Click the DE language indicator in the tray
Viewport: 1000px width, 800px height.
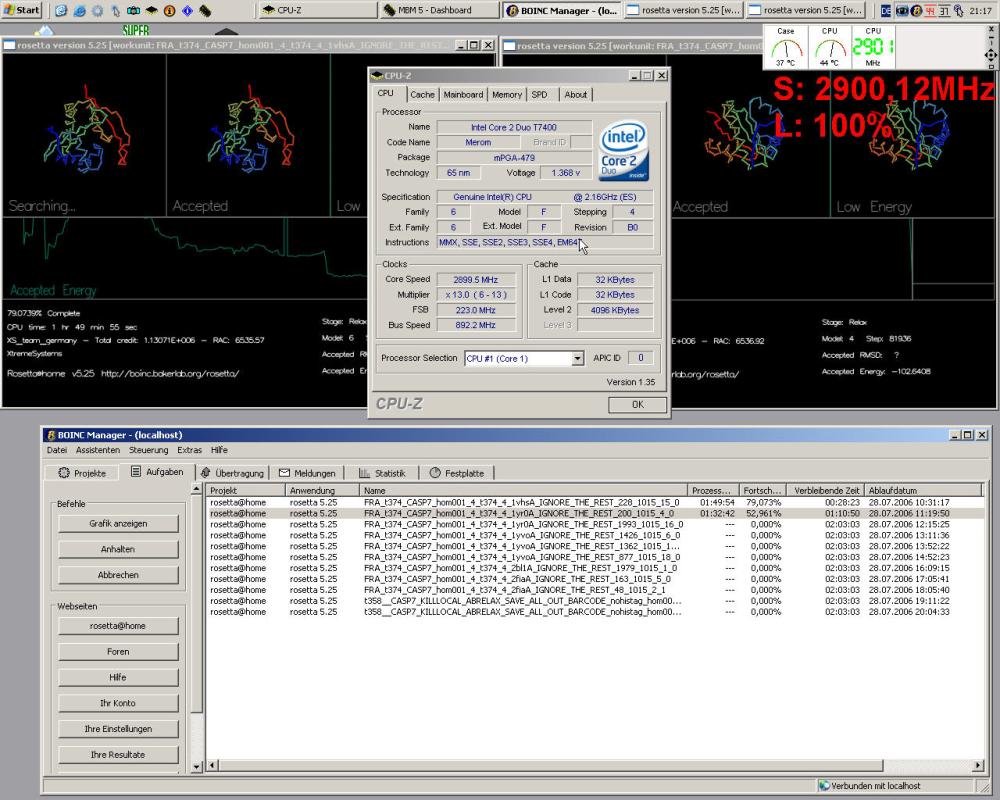click(x=886, y=10)
